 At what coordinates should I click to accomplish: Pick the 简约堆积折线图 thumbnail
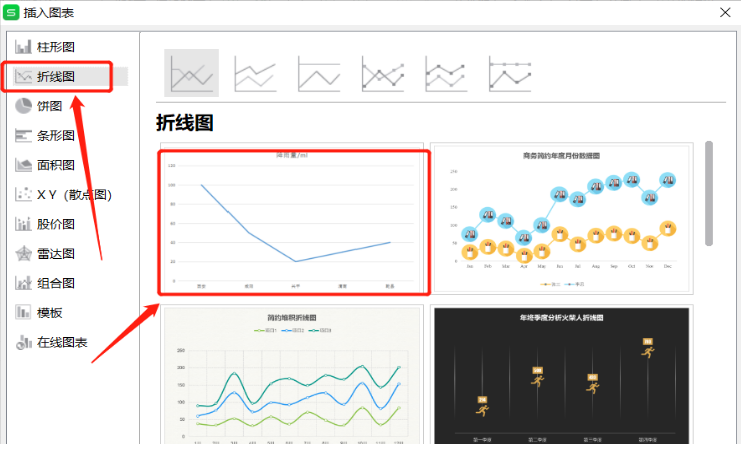point(292,374)
